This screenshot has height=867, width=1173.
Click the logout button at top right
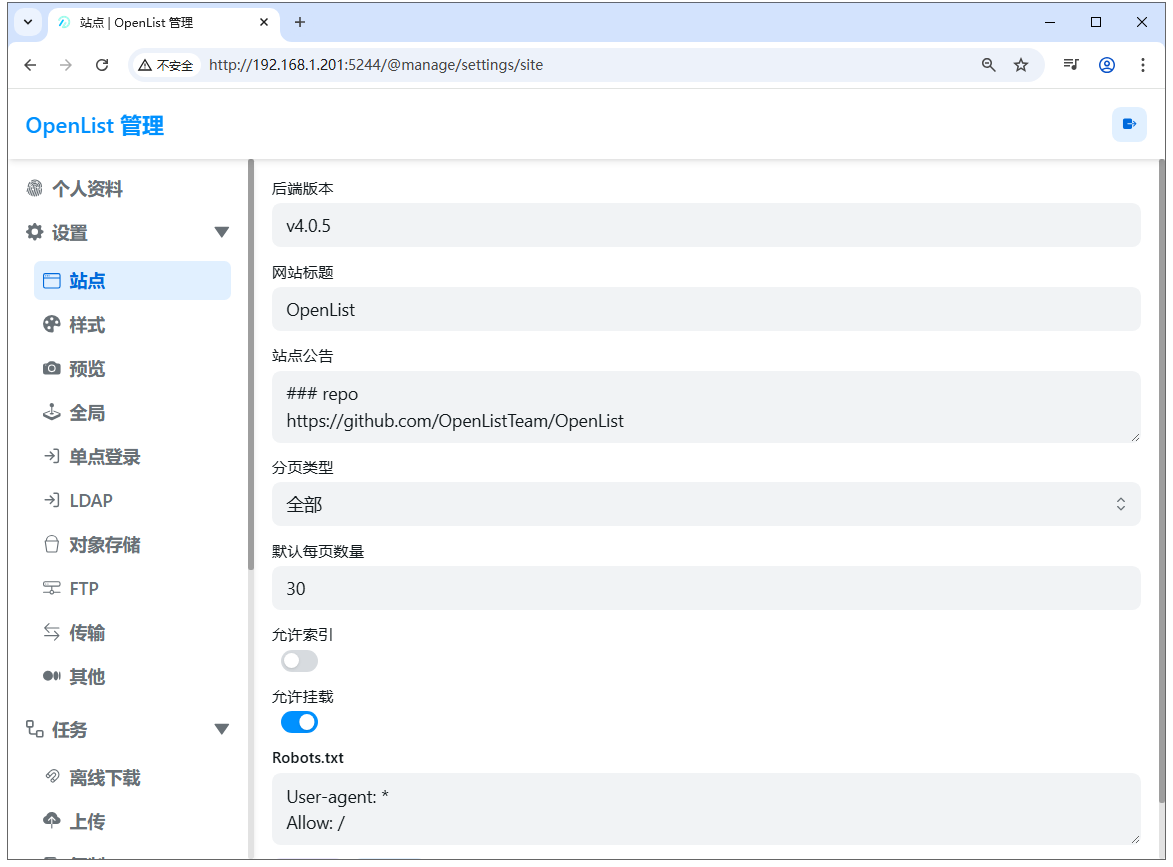coord(1129,124)
